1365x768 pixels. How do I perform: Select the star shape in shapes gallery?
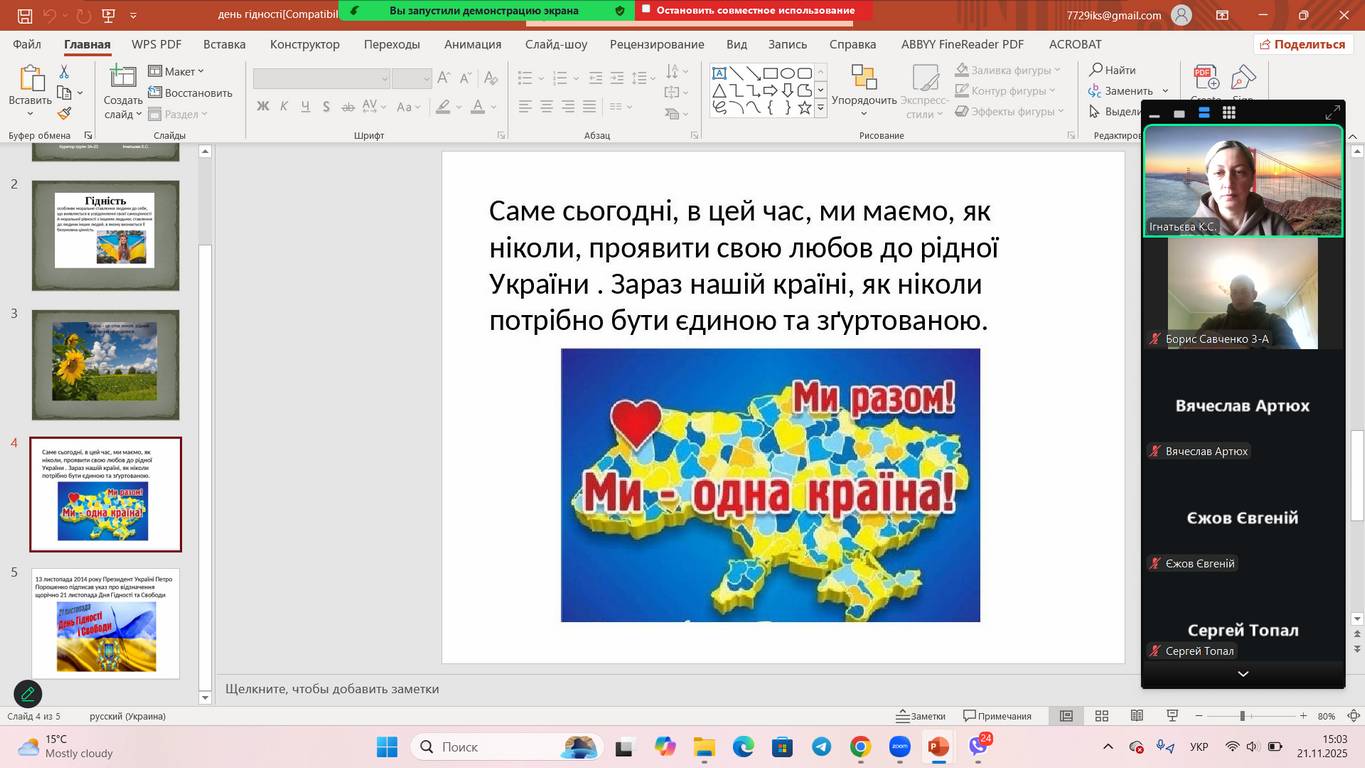(x=804, y=108)
